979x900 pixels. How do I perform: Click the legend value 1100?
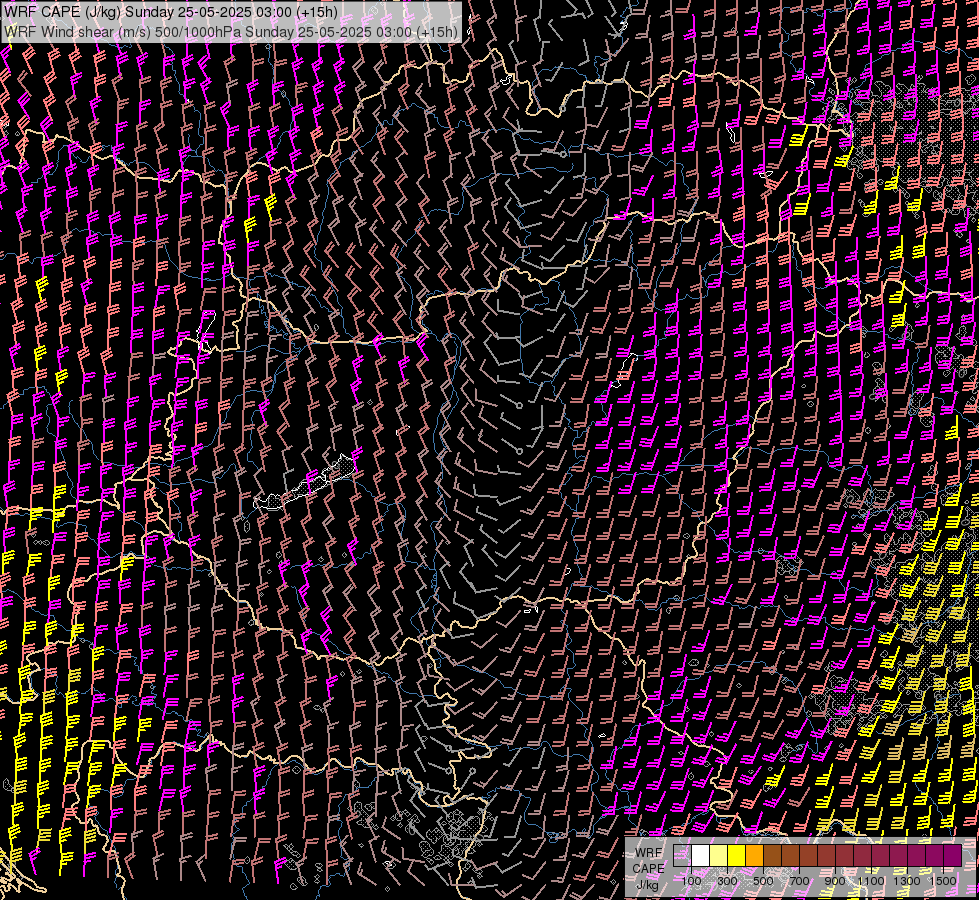point(871,881)
